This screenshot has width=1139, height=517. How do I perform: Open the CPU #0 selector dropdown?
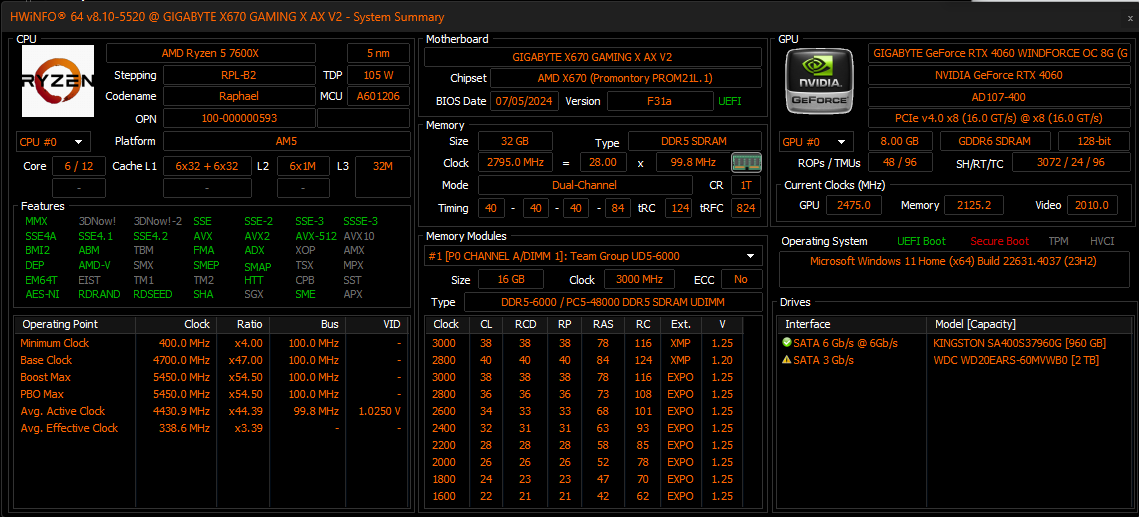pyautogui.click(x=52, y=141)
